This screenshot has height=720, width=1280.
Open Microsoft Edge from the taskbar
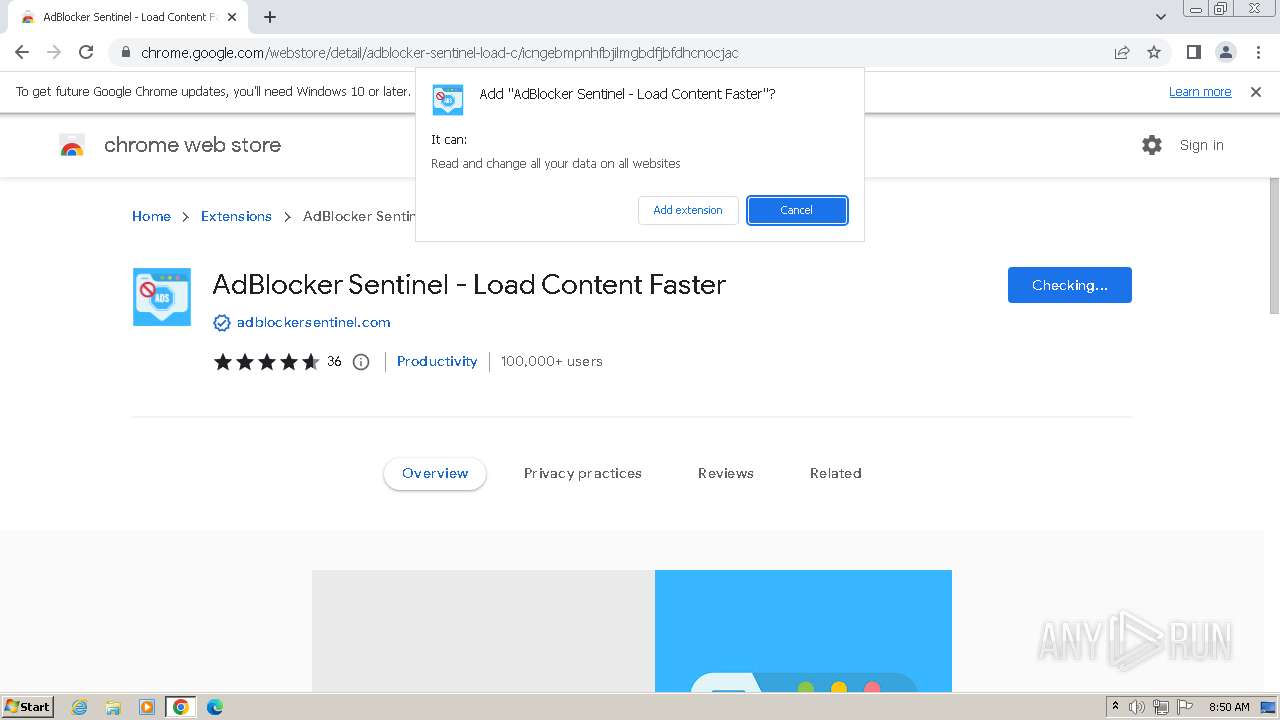coord(215,707)
